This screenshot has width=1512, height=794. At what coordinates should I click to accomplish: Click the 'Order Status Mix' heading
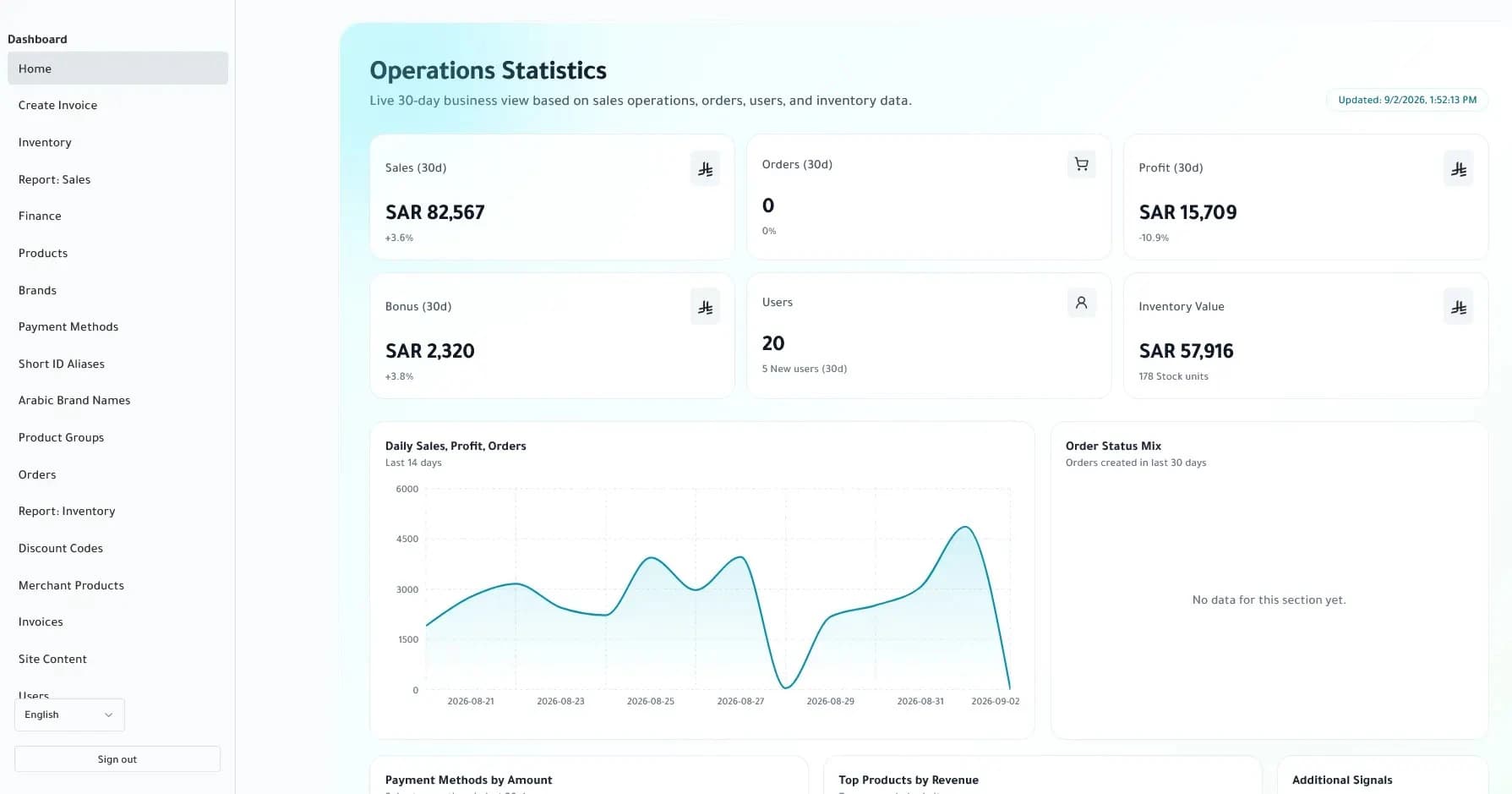coord(1113,446)
